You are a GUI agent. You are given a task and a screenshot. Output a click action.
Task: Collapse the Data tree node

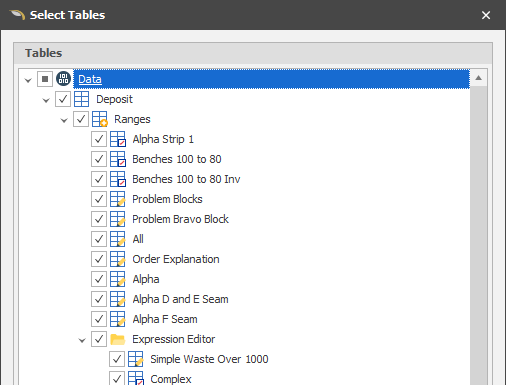point(28,80)
